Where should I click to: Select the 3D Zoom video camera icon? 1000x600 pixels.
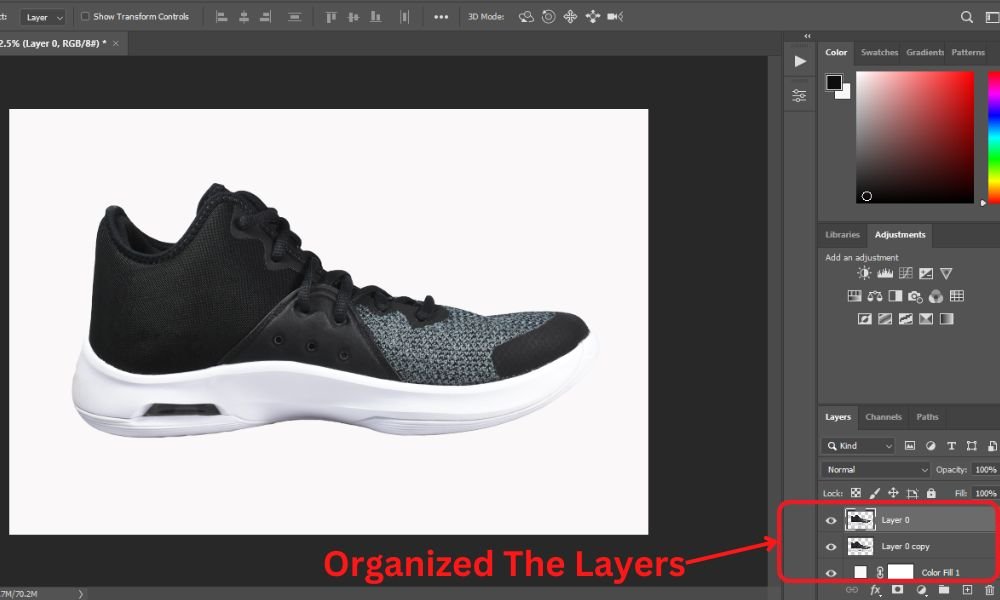click(x=615, y=17)
